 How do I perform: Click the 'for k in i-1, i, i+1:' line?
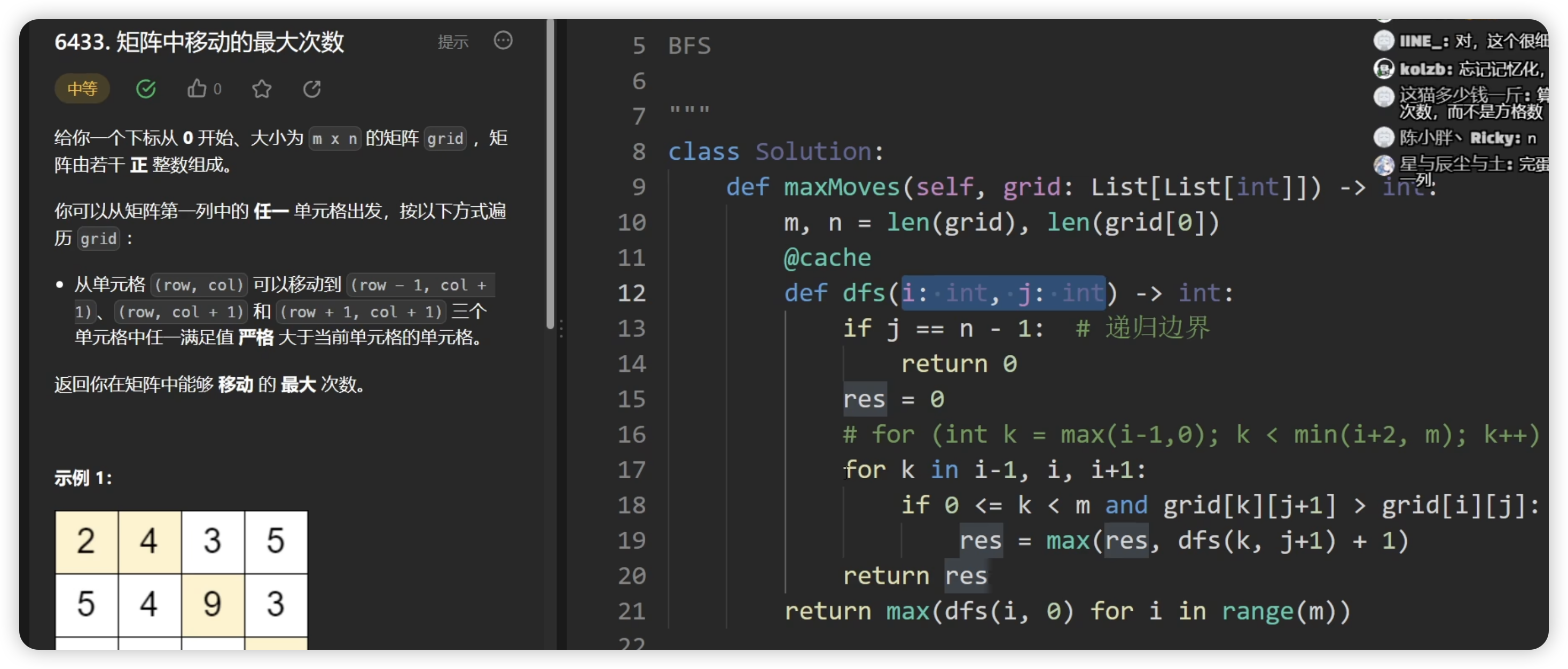point(994,470)
